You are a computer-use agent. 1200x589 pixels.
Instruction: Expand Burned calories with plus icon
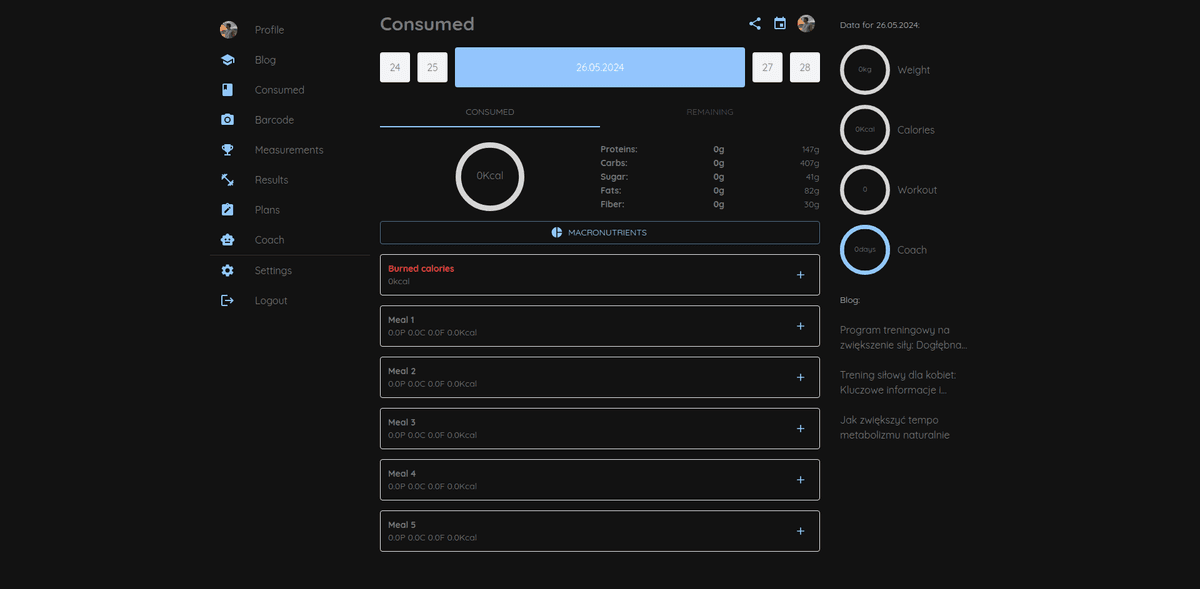coord(800,275)
